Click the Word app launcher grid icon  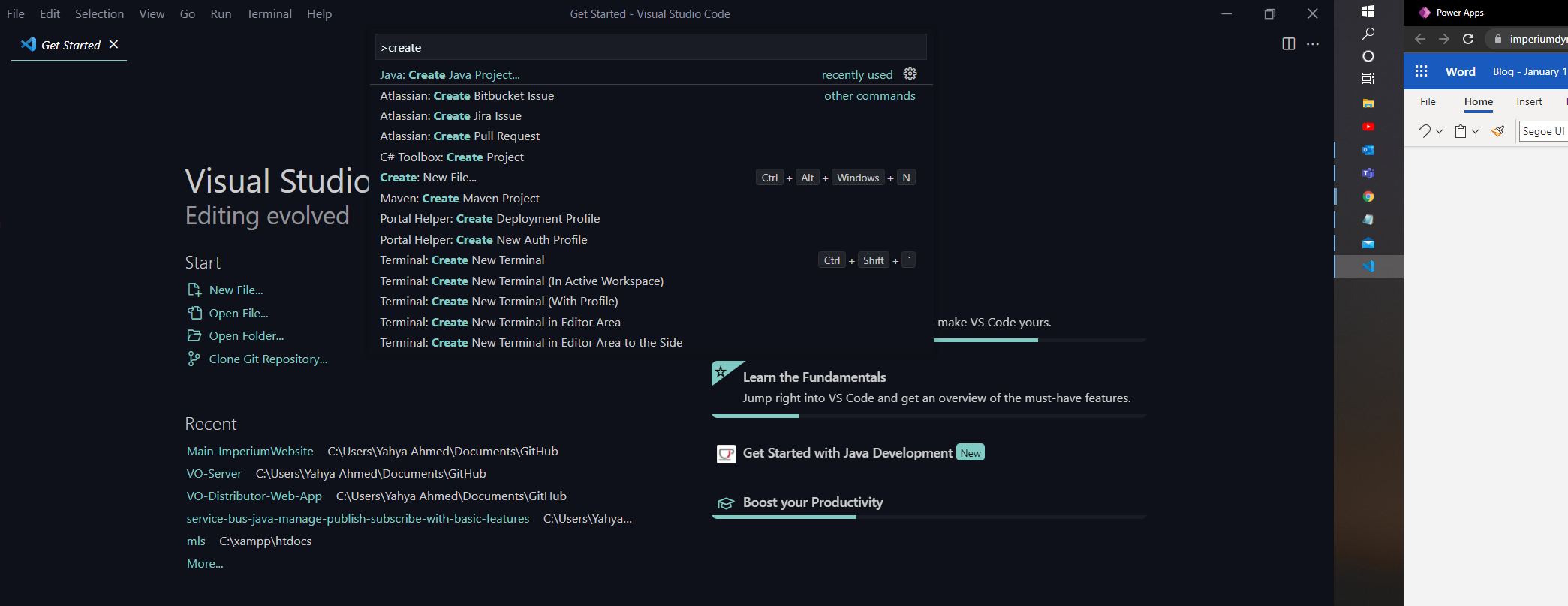(1421, 71)
